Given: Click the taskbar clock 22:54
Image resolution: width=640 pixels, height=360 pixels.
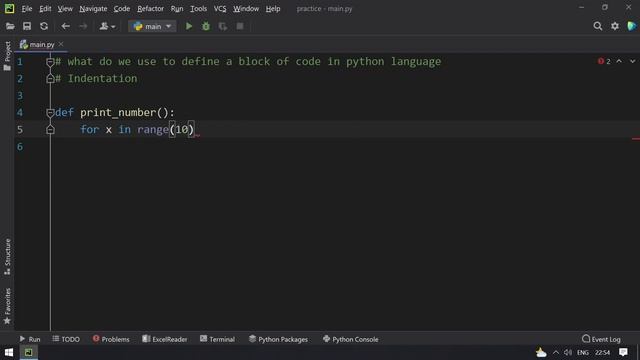Looking at the screenshot, I should [602, 352].
